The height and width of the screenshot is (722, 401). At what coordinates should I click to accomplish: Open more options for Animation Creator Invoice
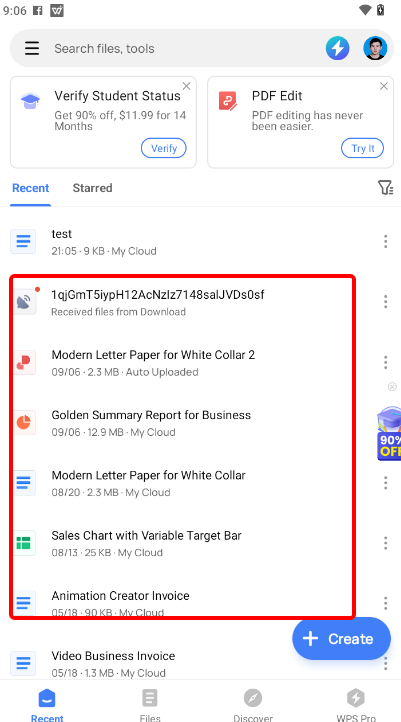coord(385,603)
